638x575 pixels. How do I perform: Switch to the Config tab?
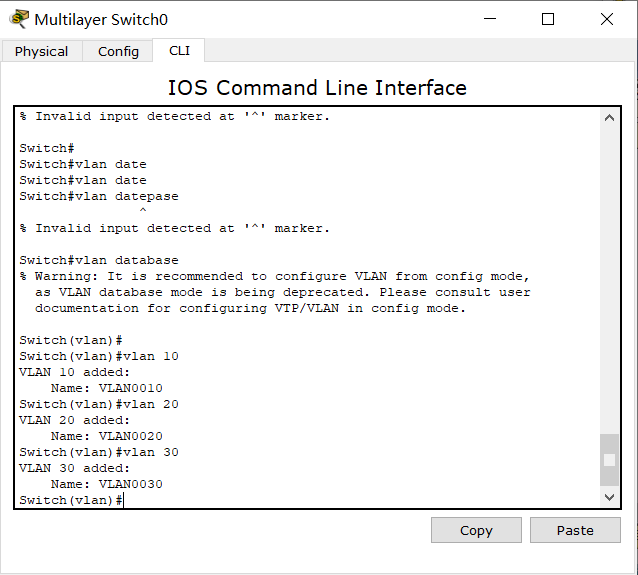[x=118, y=52]
